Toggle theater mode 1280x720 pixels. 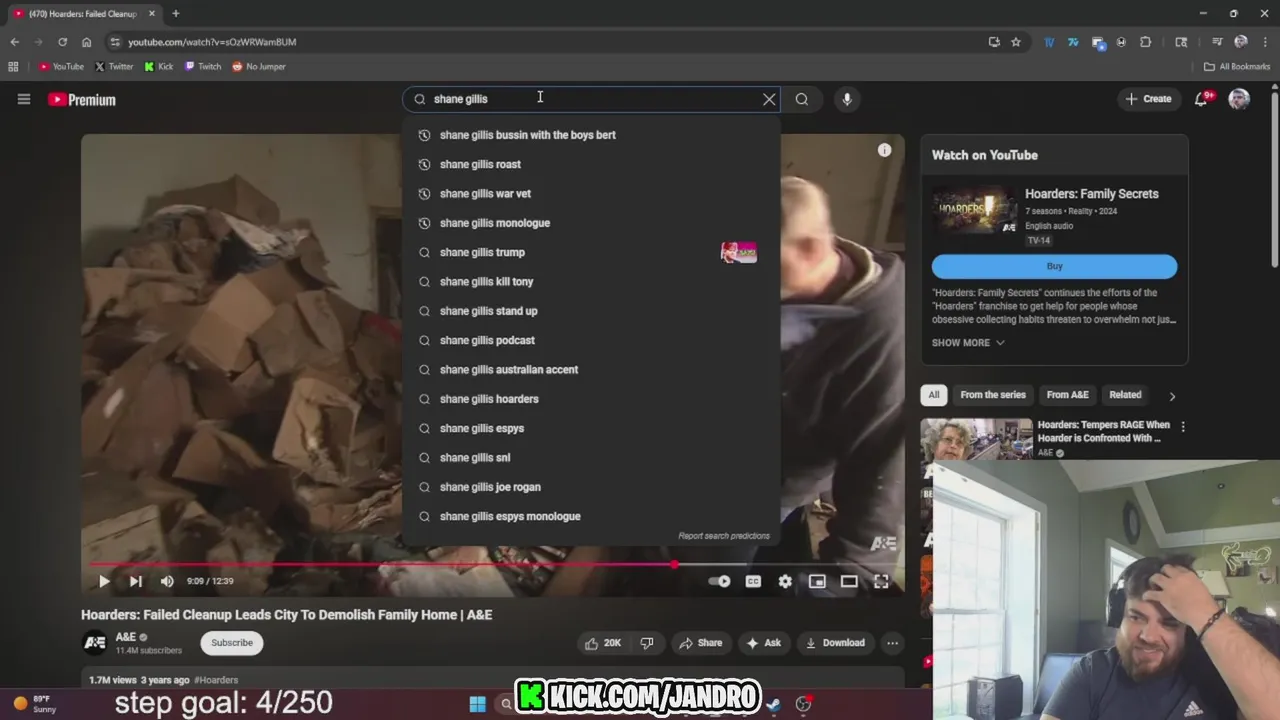pos(849,581)
